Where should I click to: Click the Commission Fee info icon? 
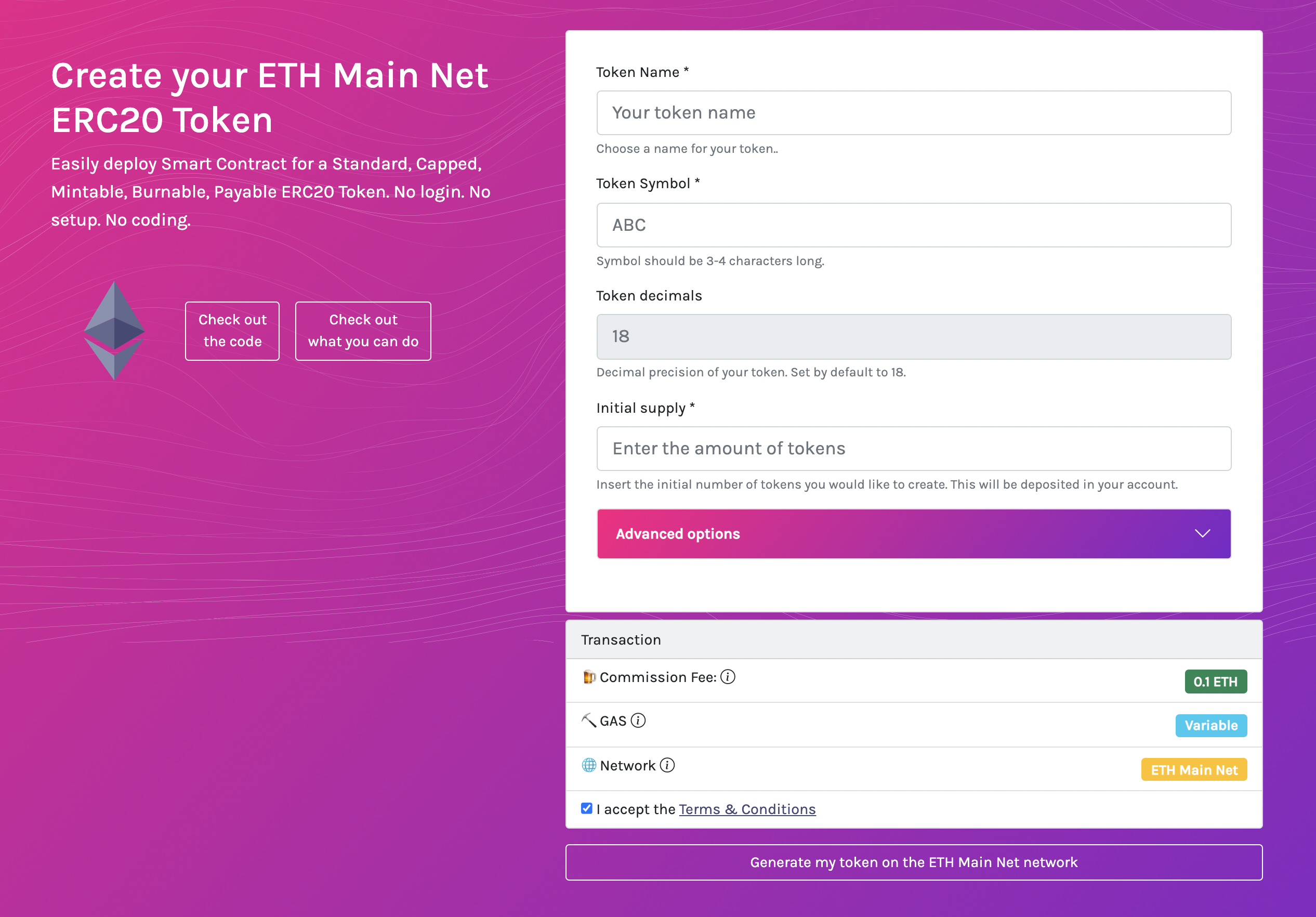pos(728,677)
